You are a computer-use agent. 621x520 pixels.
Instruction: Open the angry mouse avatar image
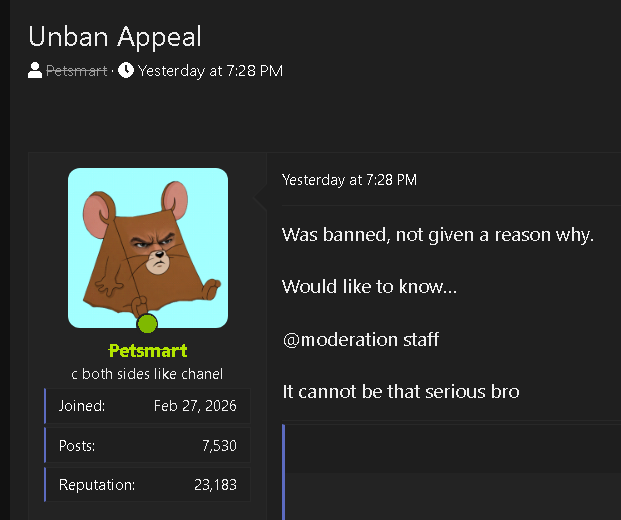pyautogui.click(x=148, y=248)
